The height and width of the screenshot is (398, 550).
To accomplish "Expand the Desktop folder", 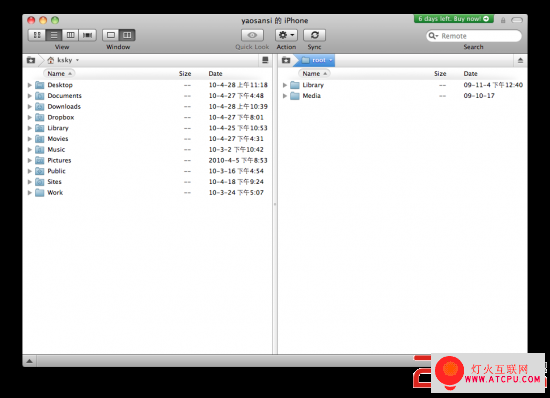I will (x=30, y=85).
